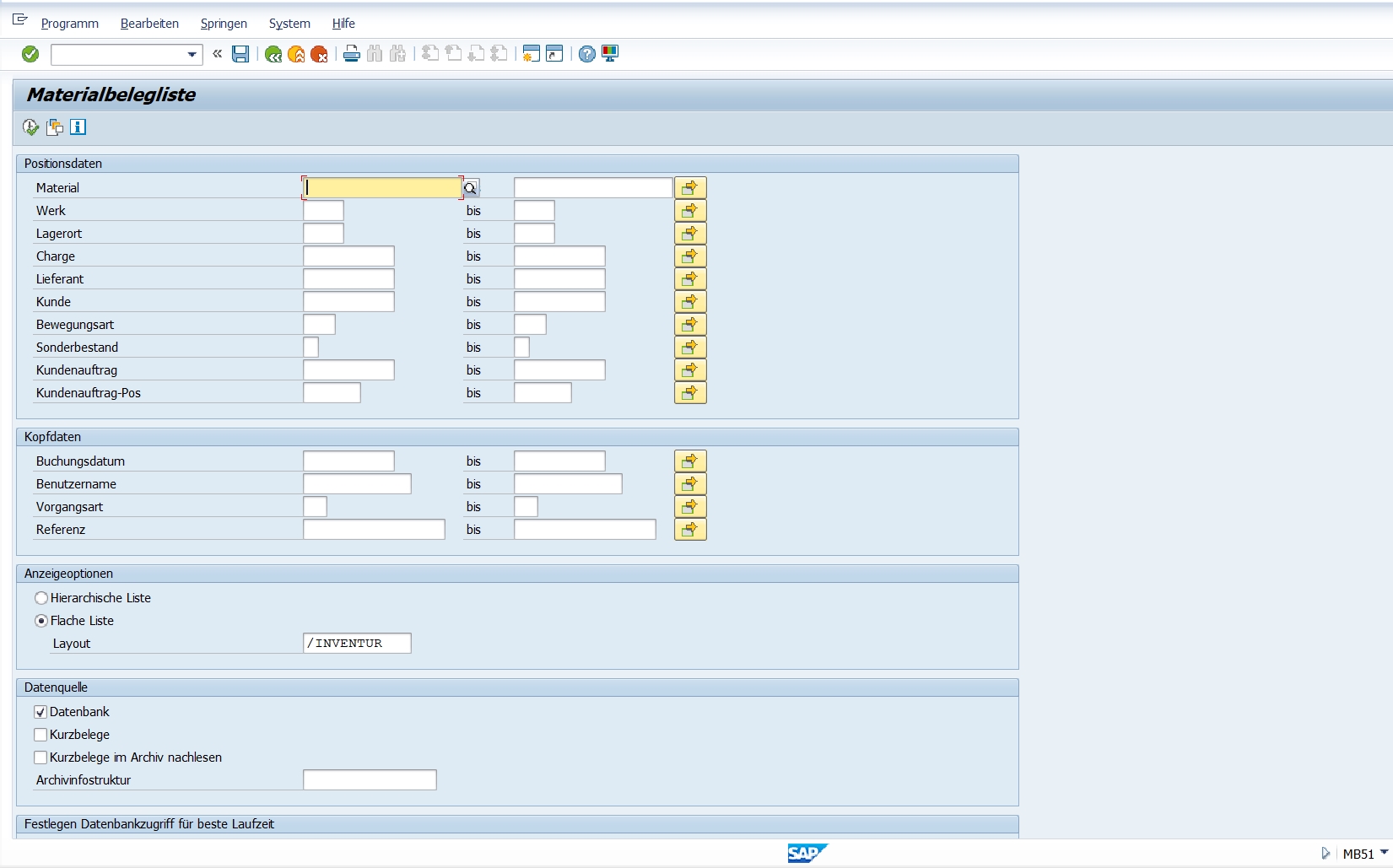Click the Next Page icon

coord(476,54)
